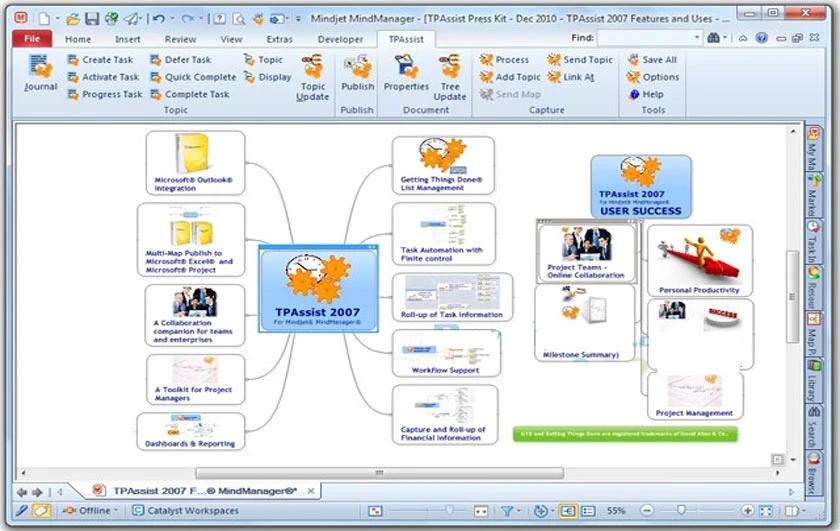The height and width of the screenshot is (531, 840).
Task: Click Catalyst Workspaces in status bar
Action: (185, 511)
